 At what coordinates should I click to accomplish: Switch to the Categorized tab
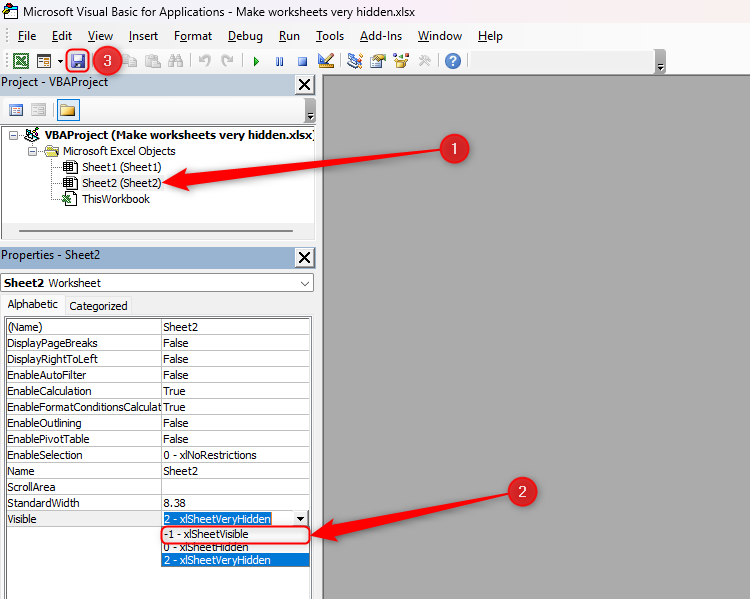tap(98, 306)
